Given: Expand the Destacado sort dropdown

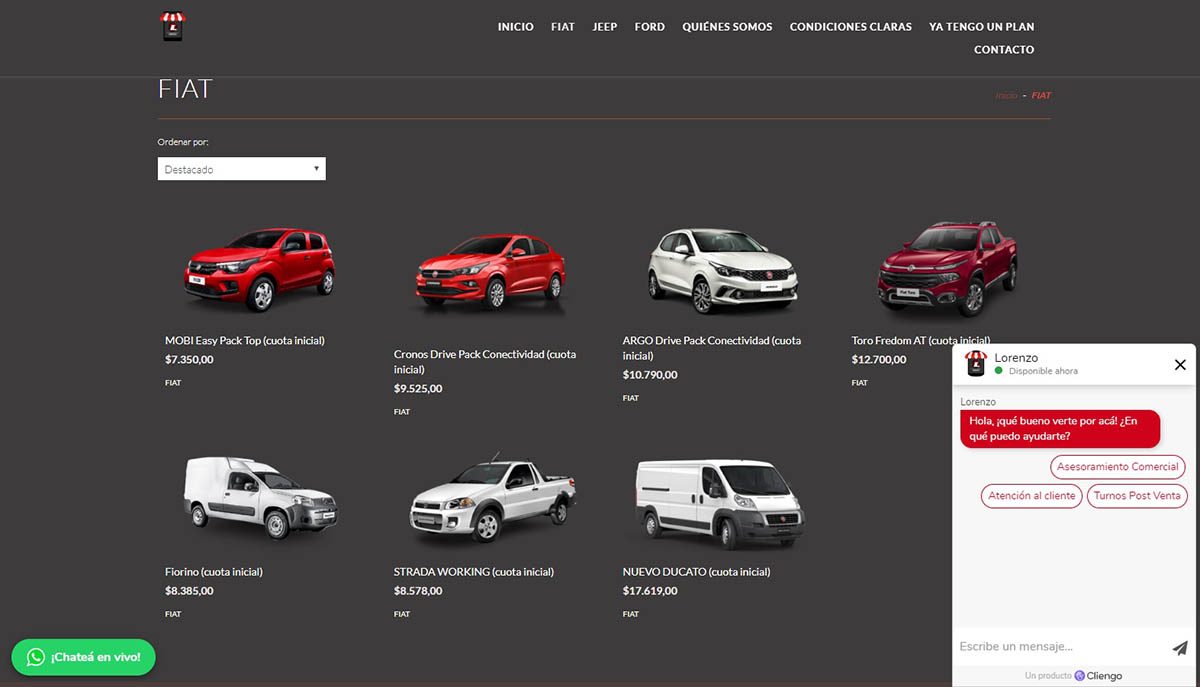Looking at the screenshot, I should click(x=241, y=169).
